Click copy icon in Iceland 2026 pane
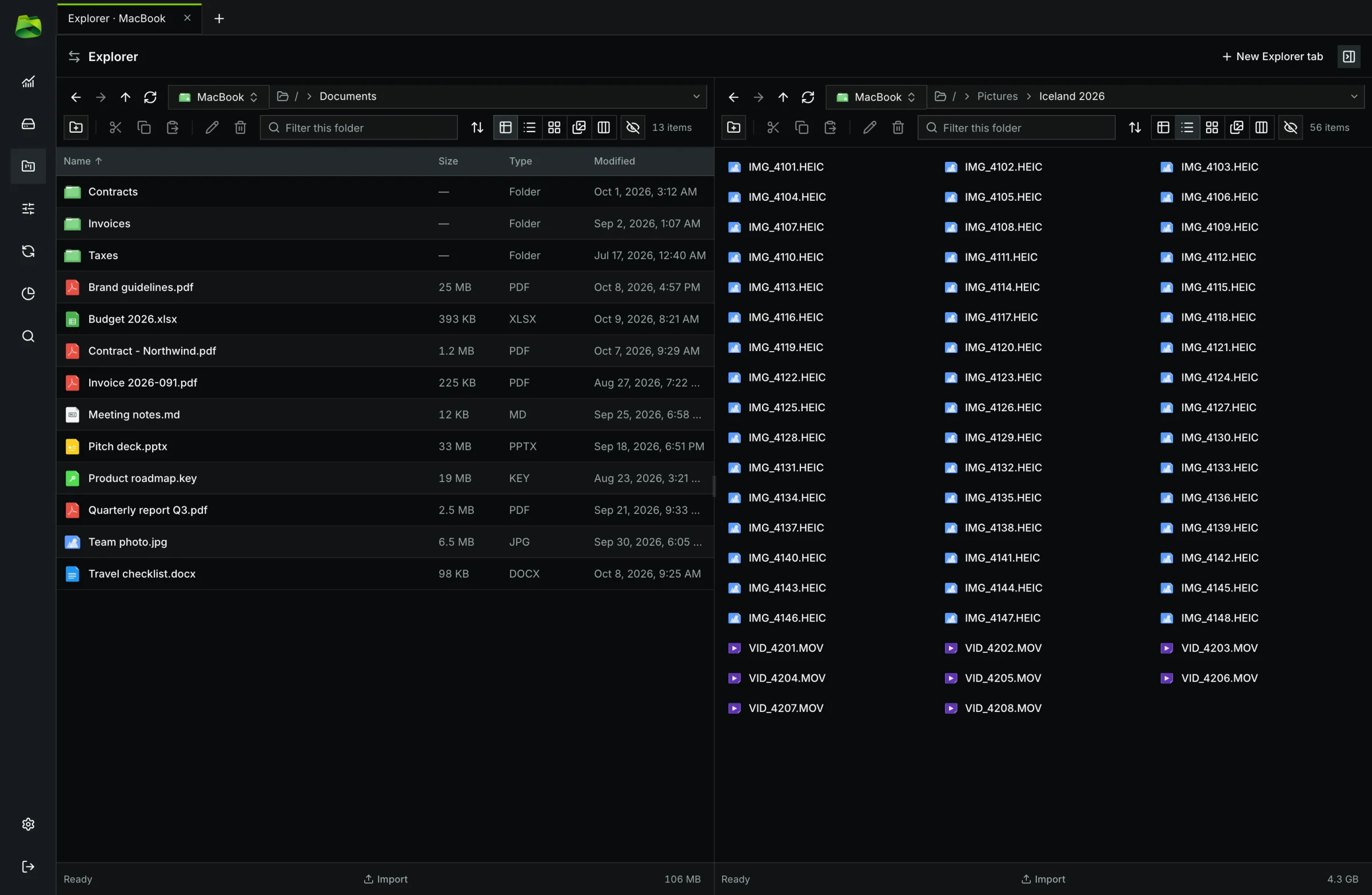1372x895 pixels. (x=801, y=128)
